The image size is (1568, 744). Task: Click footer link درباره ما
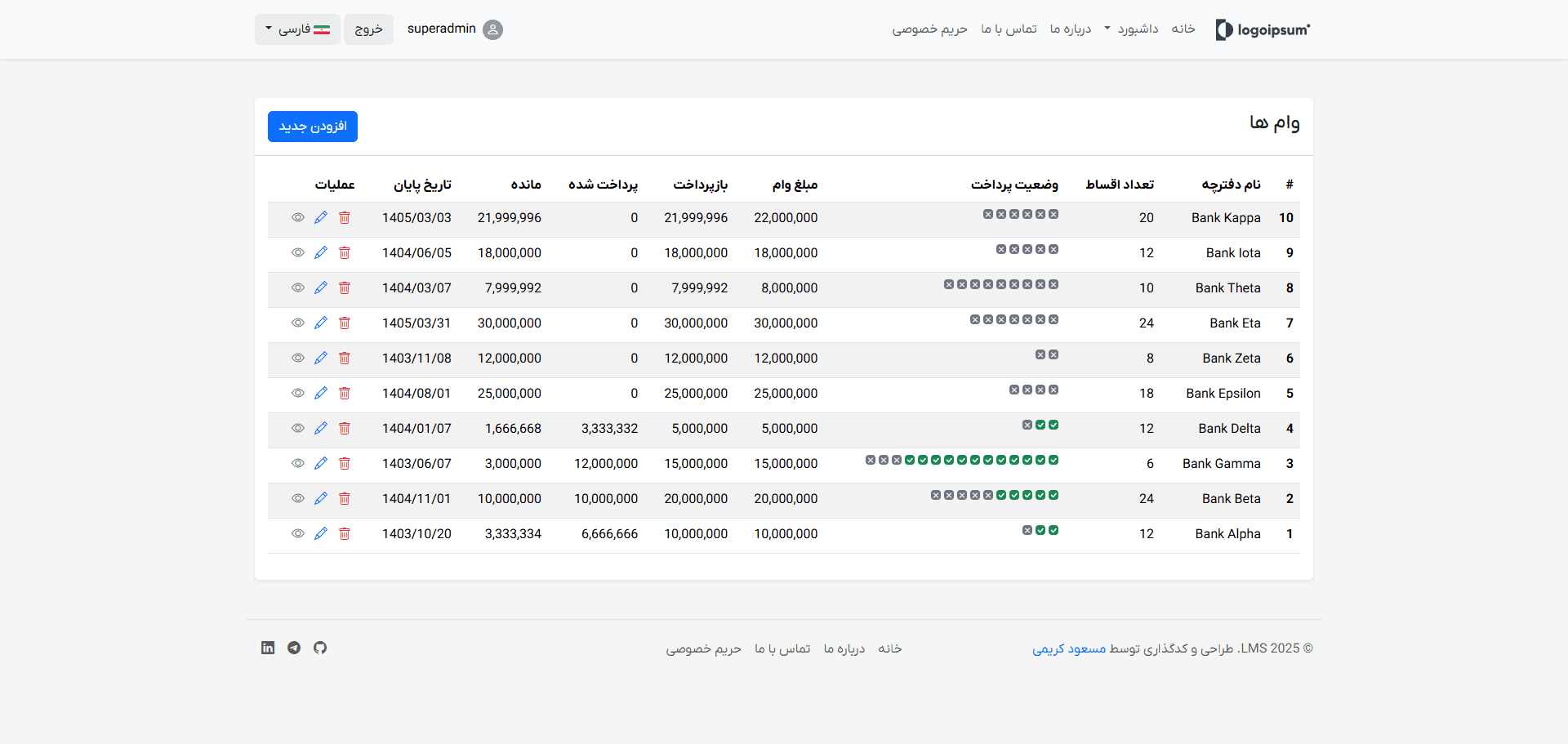pyautogui.click(x=844, y=648)
